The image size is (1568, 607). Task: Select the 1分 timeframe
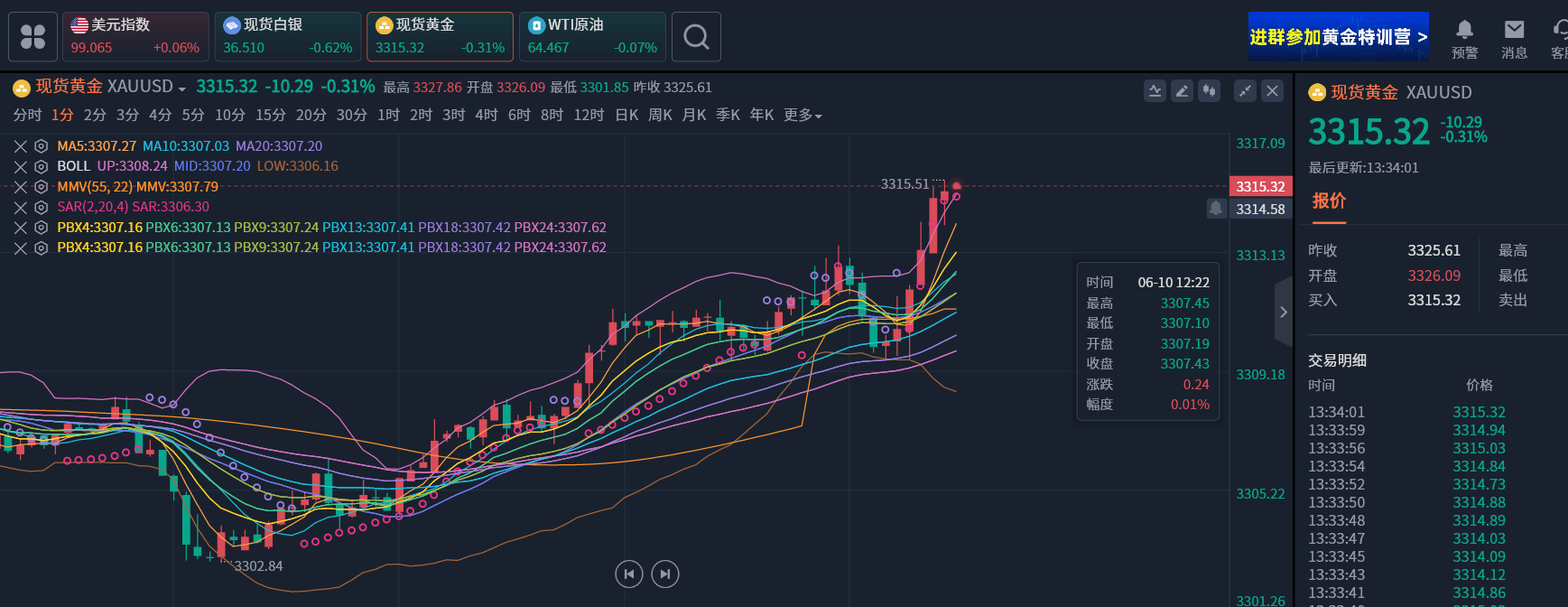tap(62, 115)
